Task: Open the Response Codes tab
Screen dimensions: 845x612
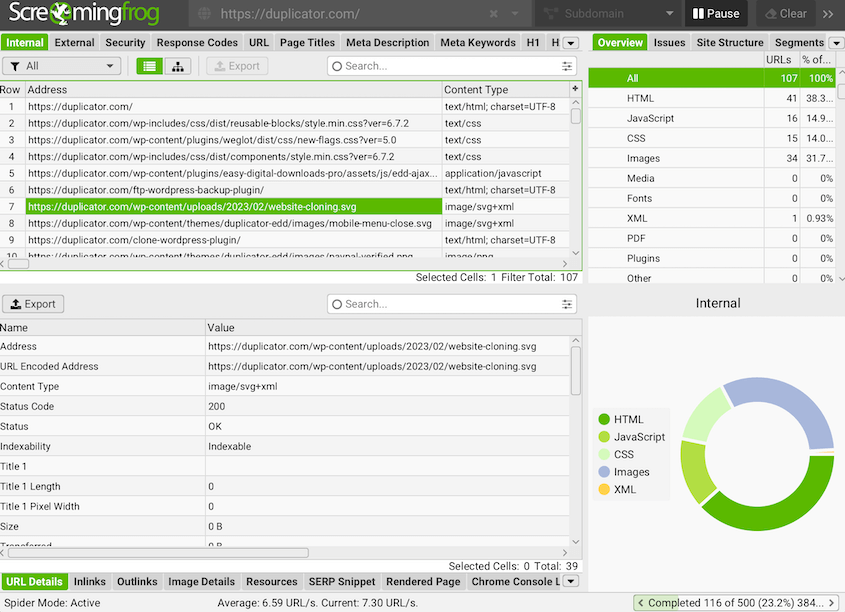Action: pyautogui.click(x=197, y=43)
